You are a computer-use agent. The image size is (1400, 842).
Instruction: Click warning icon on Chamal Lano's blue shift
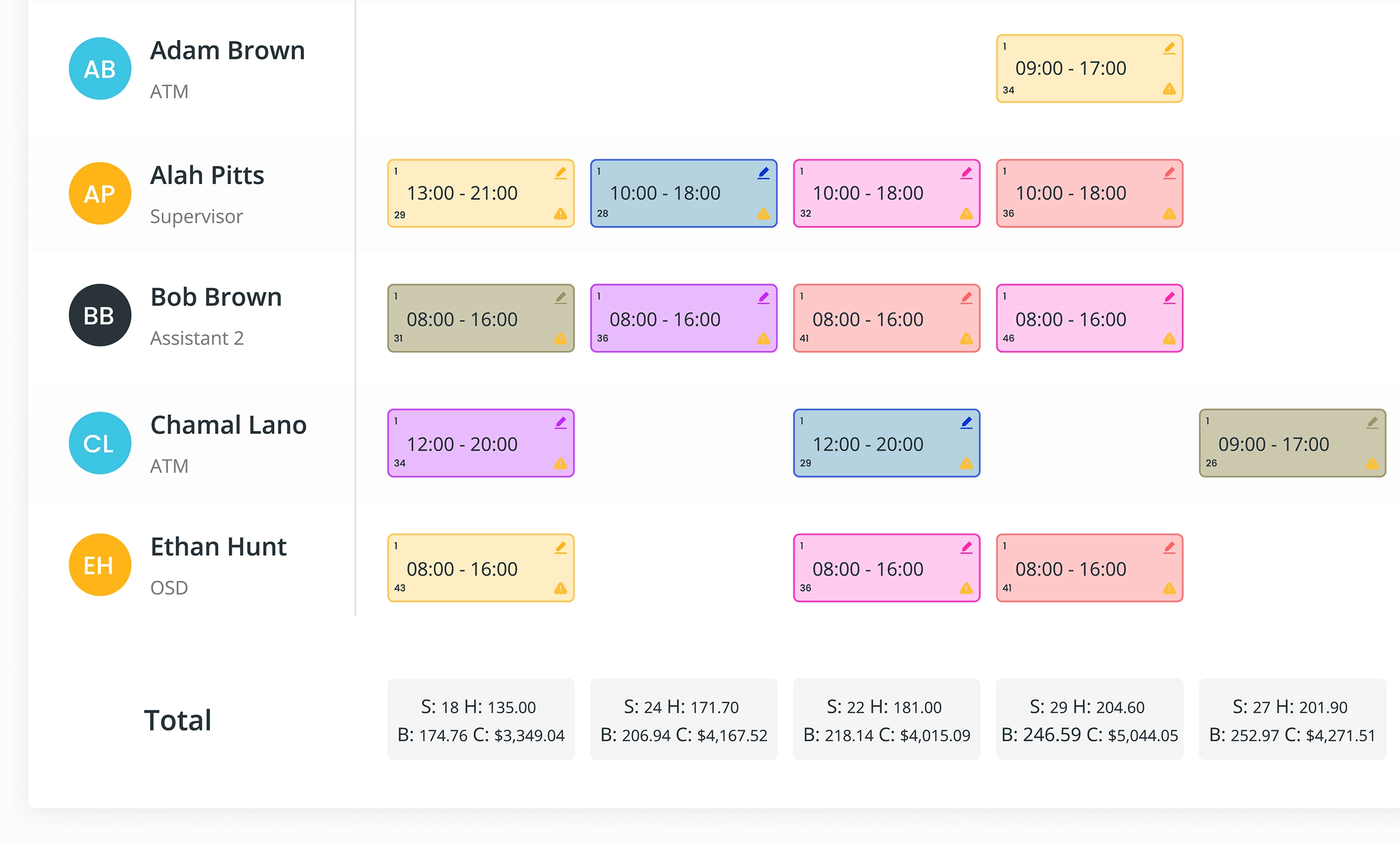coord(966,464)
